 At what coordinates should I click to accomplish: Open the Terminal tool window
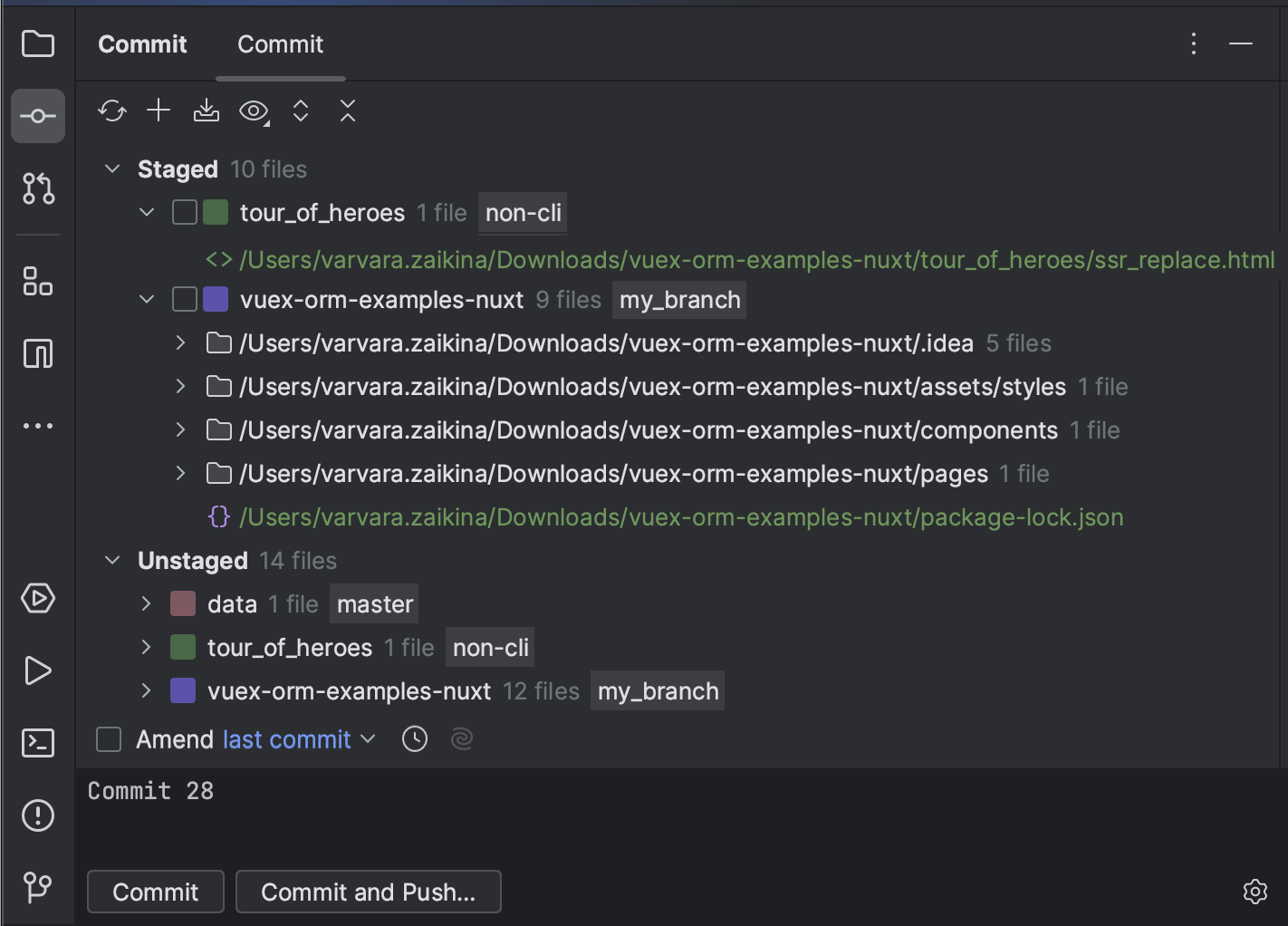click(x=38, y=743)
